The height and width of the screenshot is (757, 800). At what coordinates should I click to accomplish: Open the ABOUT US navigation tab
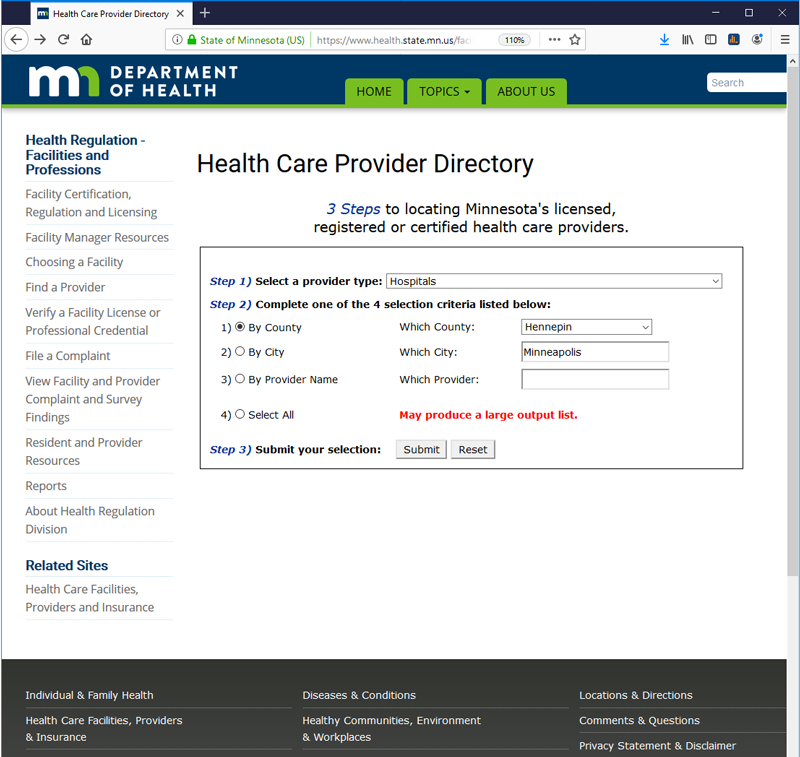[x=526, y=91]
